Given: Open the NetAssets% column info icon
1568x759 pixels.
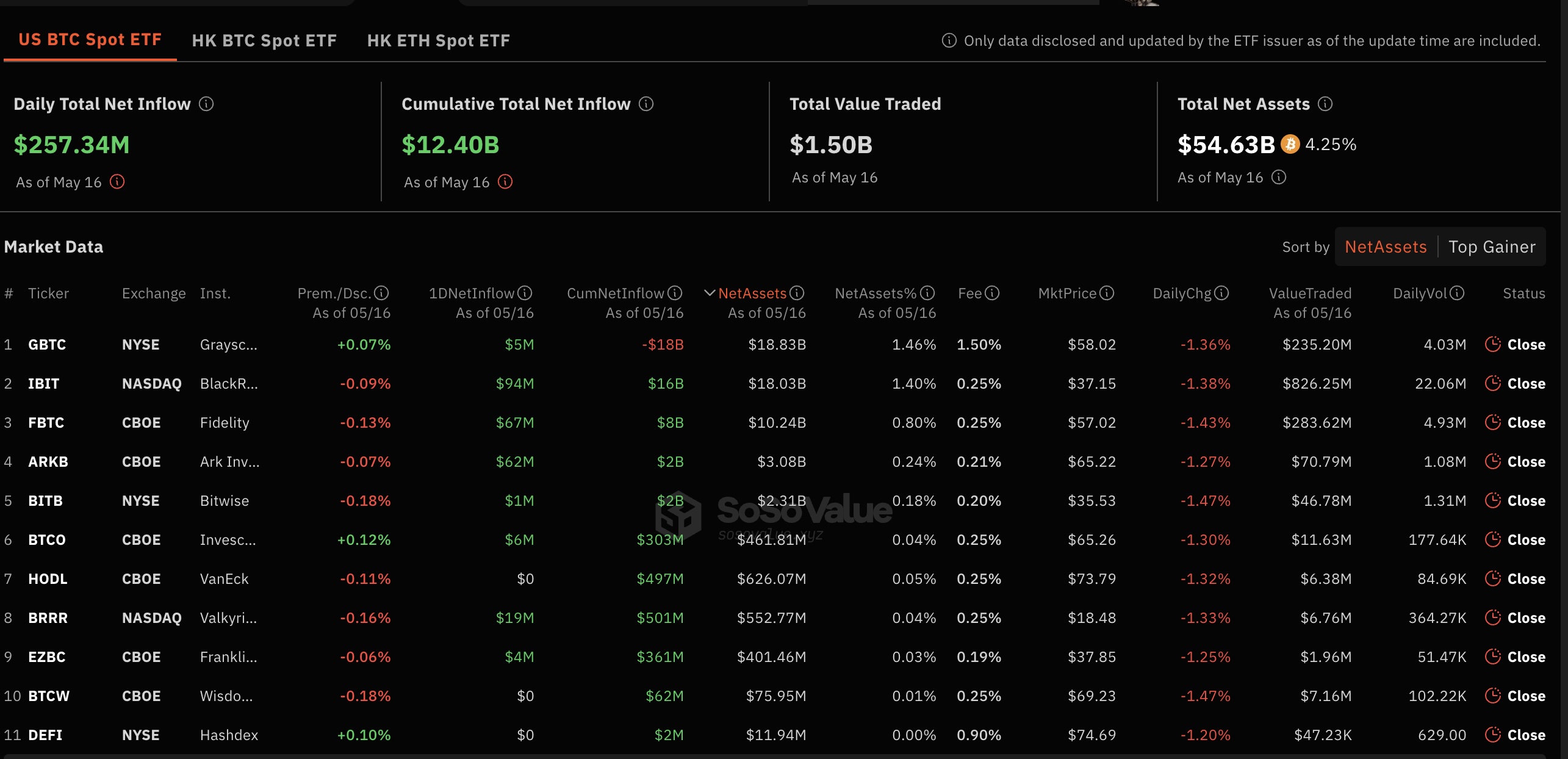Looking at the screenshot, I should pyautogui.click(x=927, y=293).
